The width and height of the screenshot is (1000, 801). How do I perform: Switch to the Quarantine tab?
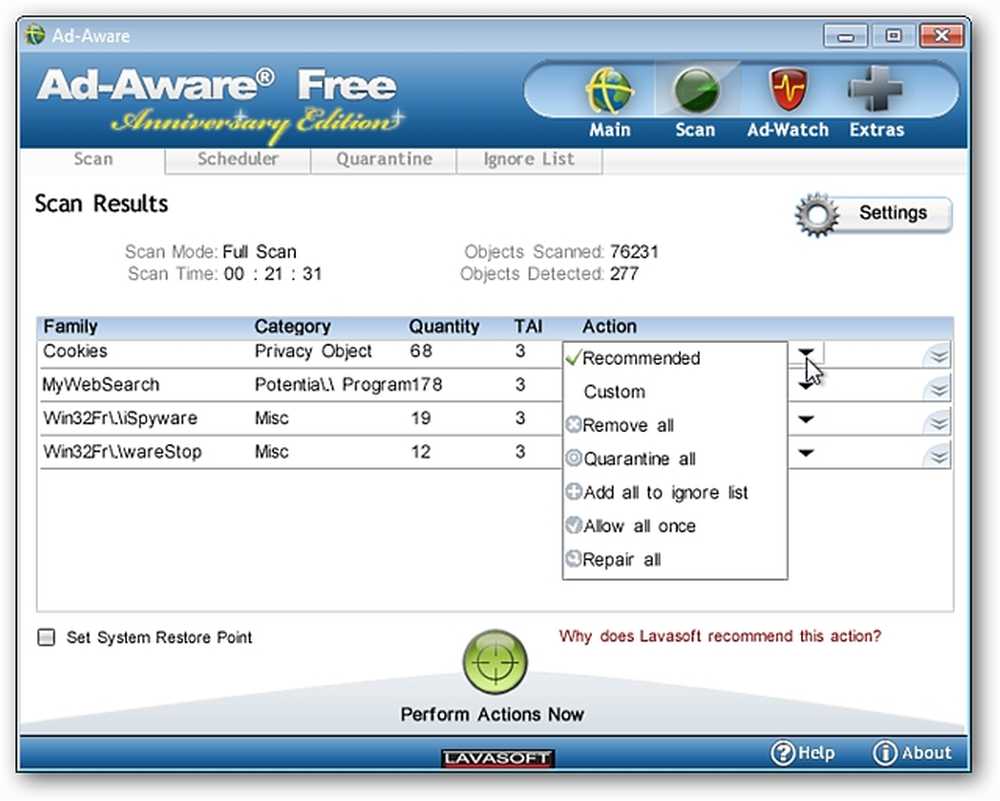[x=384, y=159]
